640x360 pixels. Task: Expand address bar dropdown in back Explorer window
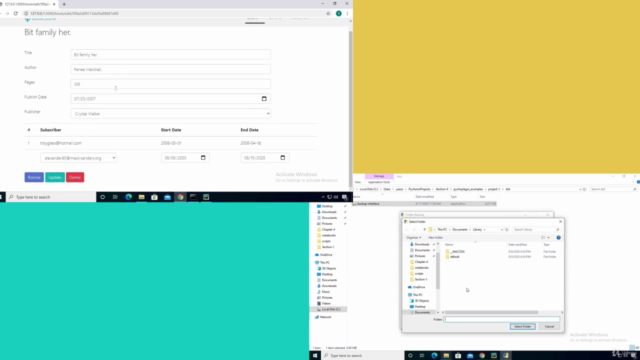tap(580, 189)
